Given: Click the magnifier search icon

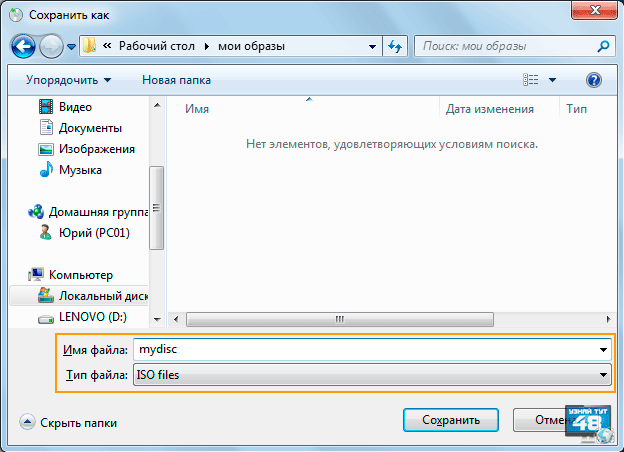Looking at the screenshot, I should [x=603, y=47].
